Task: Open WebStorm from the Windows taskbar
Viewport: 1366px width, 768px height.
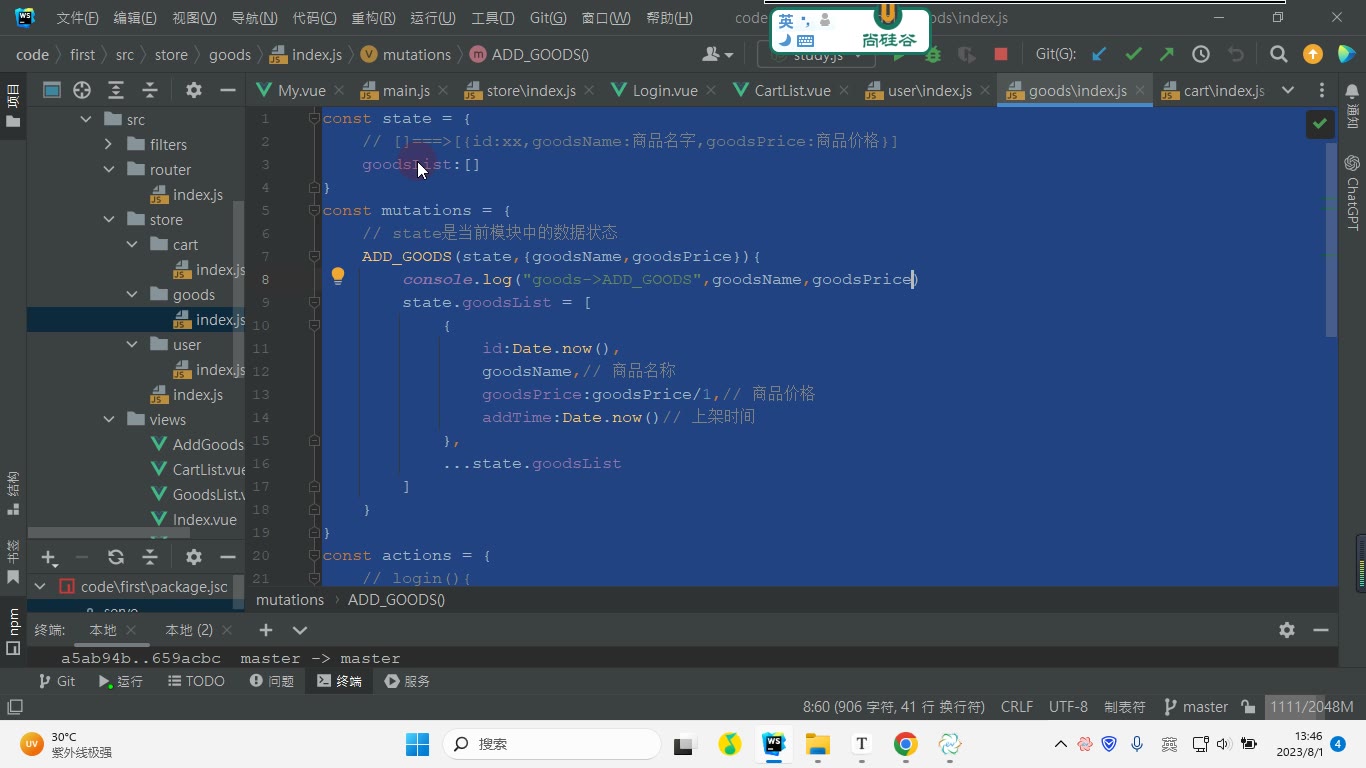Action: tap(774, 744)
